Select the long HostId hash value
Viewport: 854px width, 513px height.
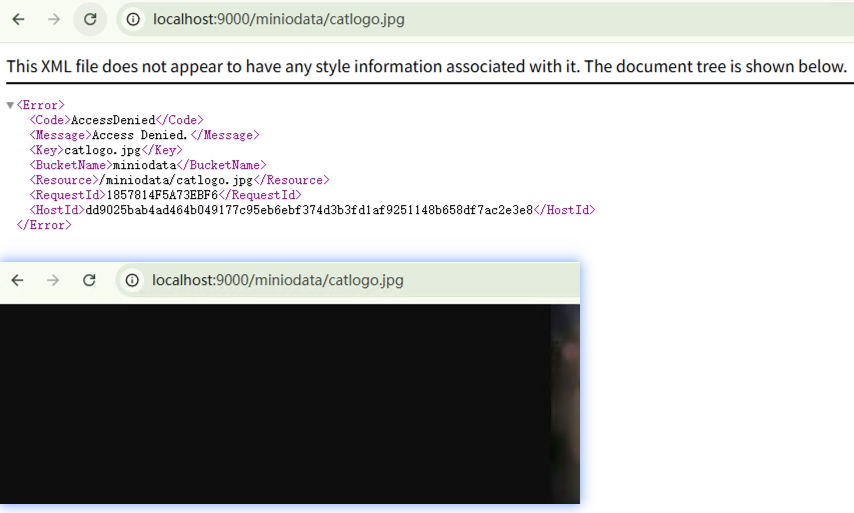click(309, 210)
